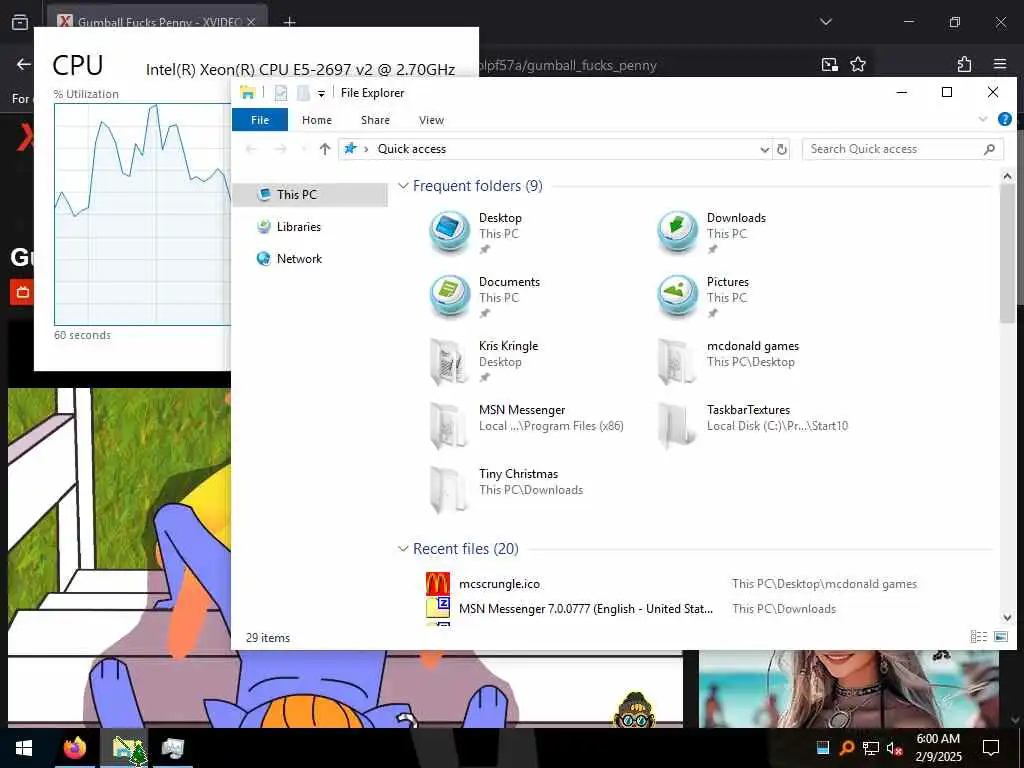Click the network icon in system tray
Image resolution: width=1024 pixels, height=768 pixels.
pyautogui.click(x=871, y=748)
